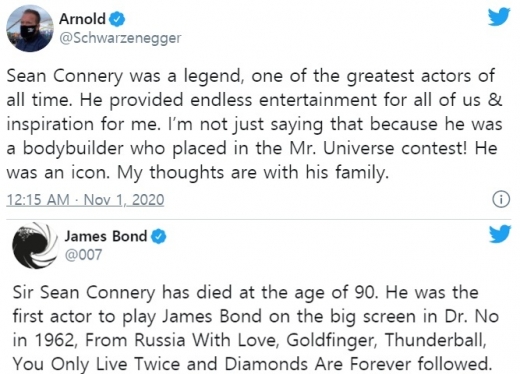Click James Bond's blue verified badge
The height and width of the screenshot is (374, 520).
click(159, 236)
